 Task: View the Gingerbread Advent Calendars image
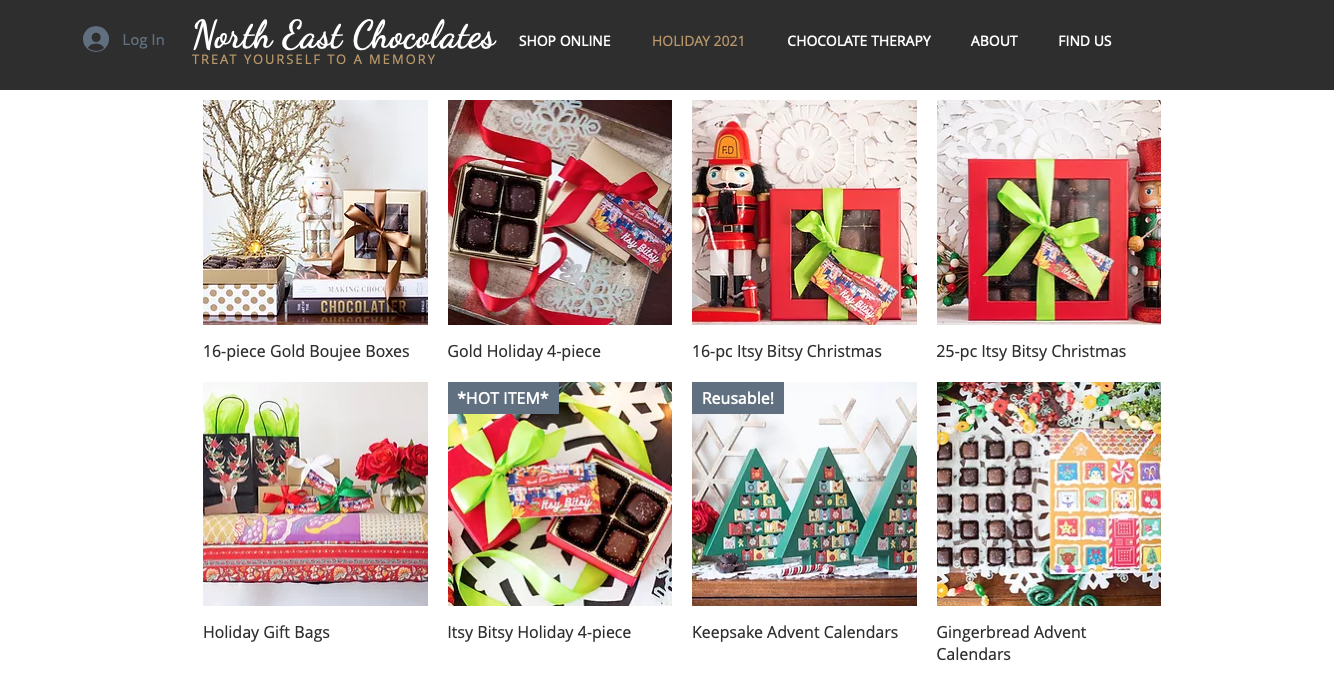click(x=1049, y=494)
